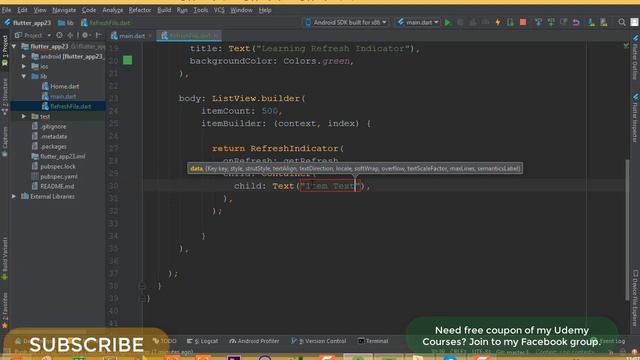Open the Captures side tool window
This screenshot has height=360, width=640.
pos(5,141)
